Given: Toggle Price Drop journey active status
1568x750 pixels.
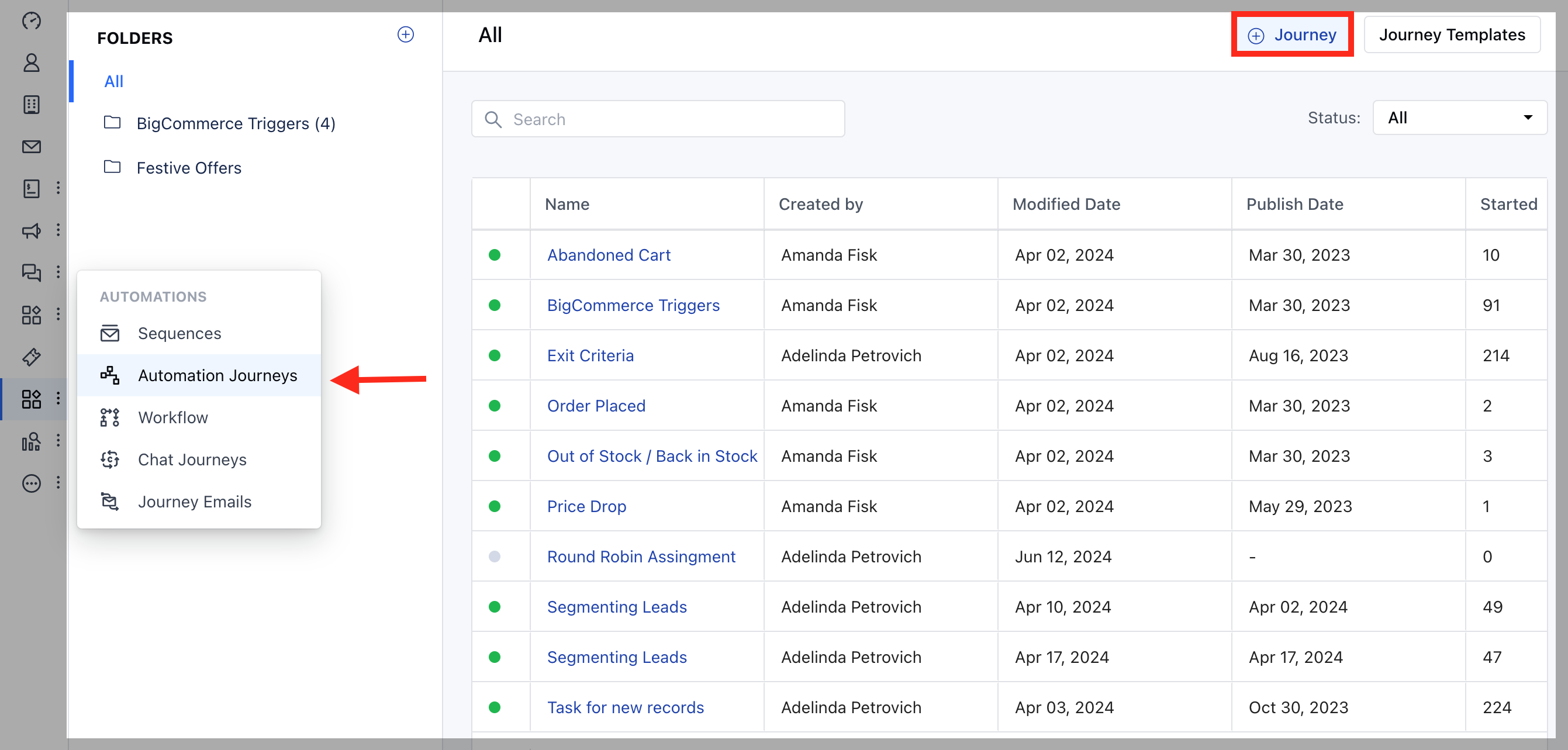Looking at the screenshot, I should 495,506.
